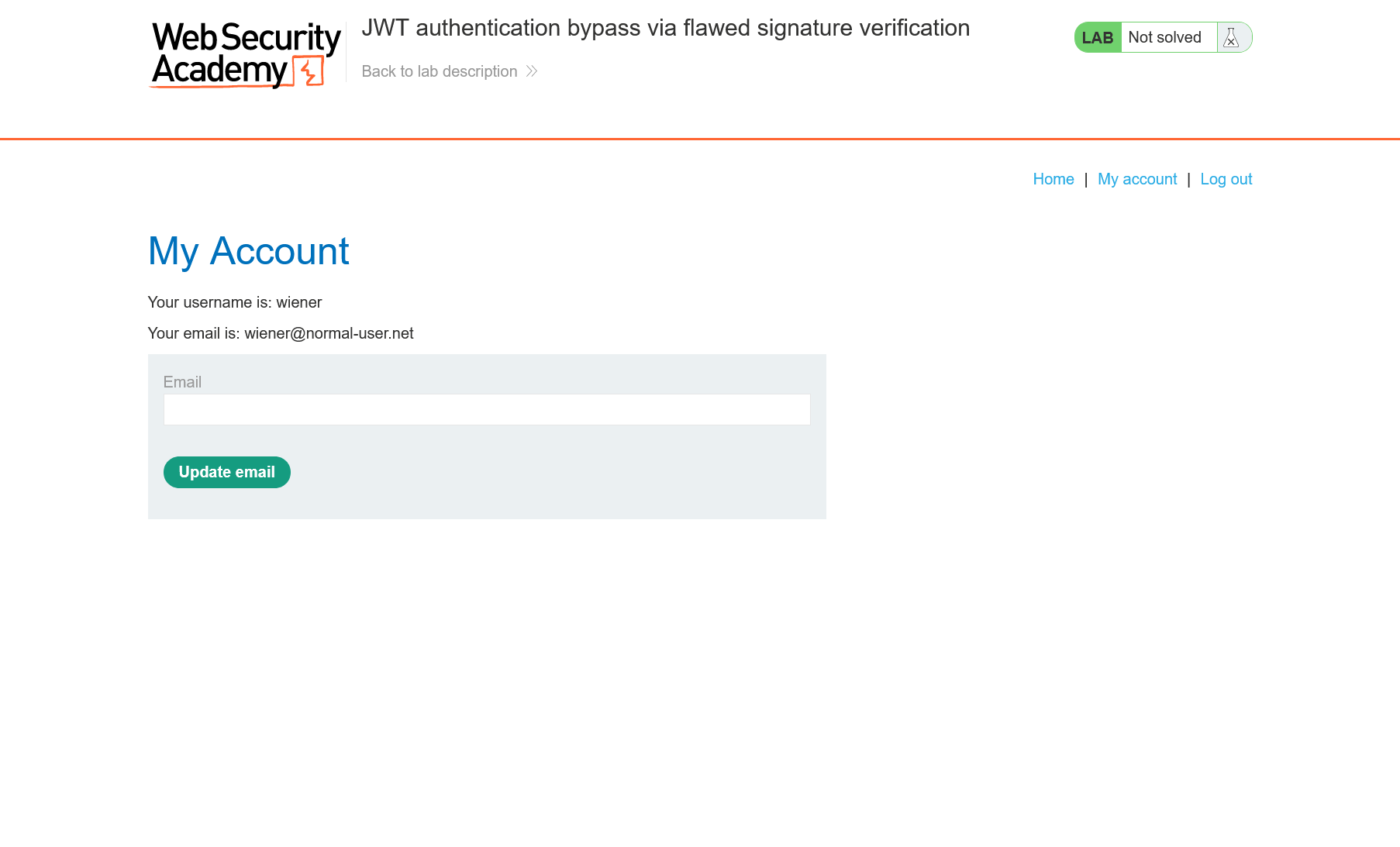
Task: Click the Not solved status label
Action: pyautogui.click(x=1164, y=37)
